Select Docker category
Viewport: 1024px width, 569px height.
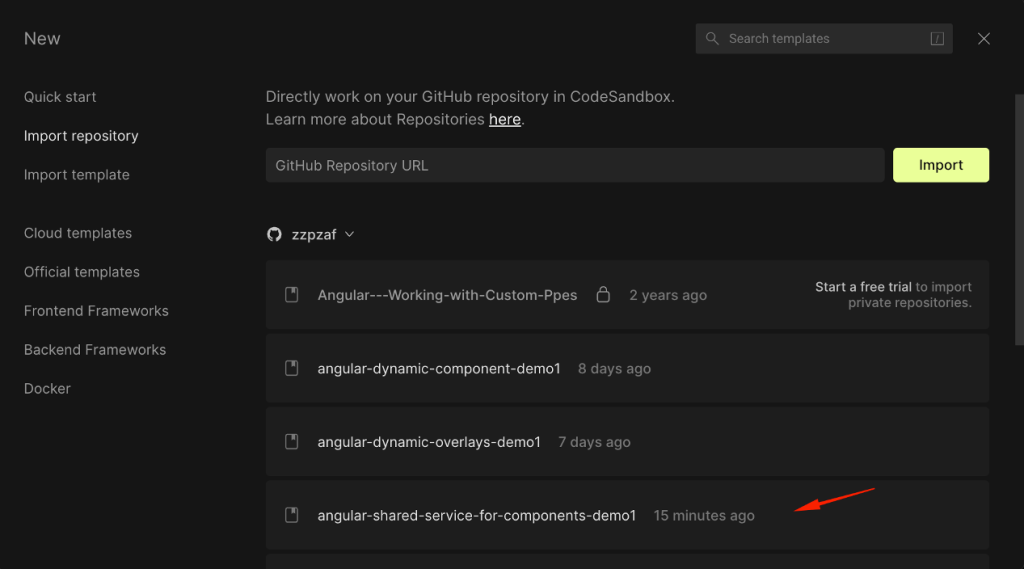(x=47, y=389)
